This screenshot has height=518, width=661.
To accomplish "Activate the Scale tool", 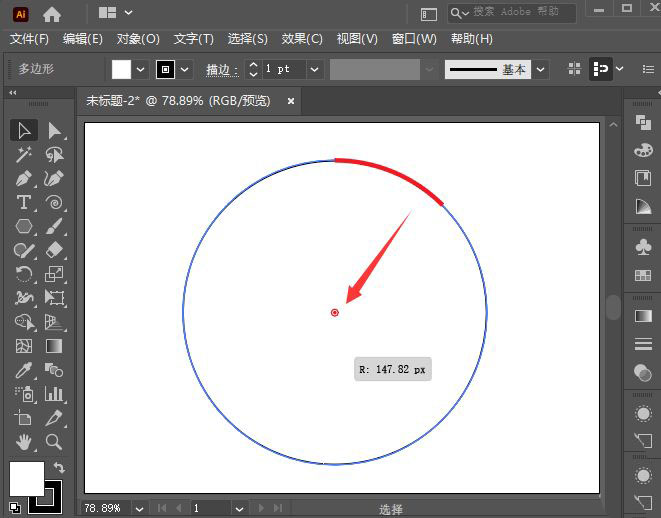I will [x=54, y=274].
